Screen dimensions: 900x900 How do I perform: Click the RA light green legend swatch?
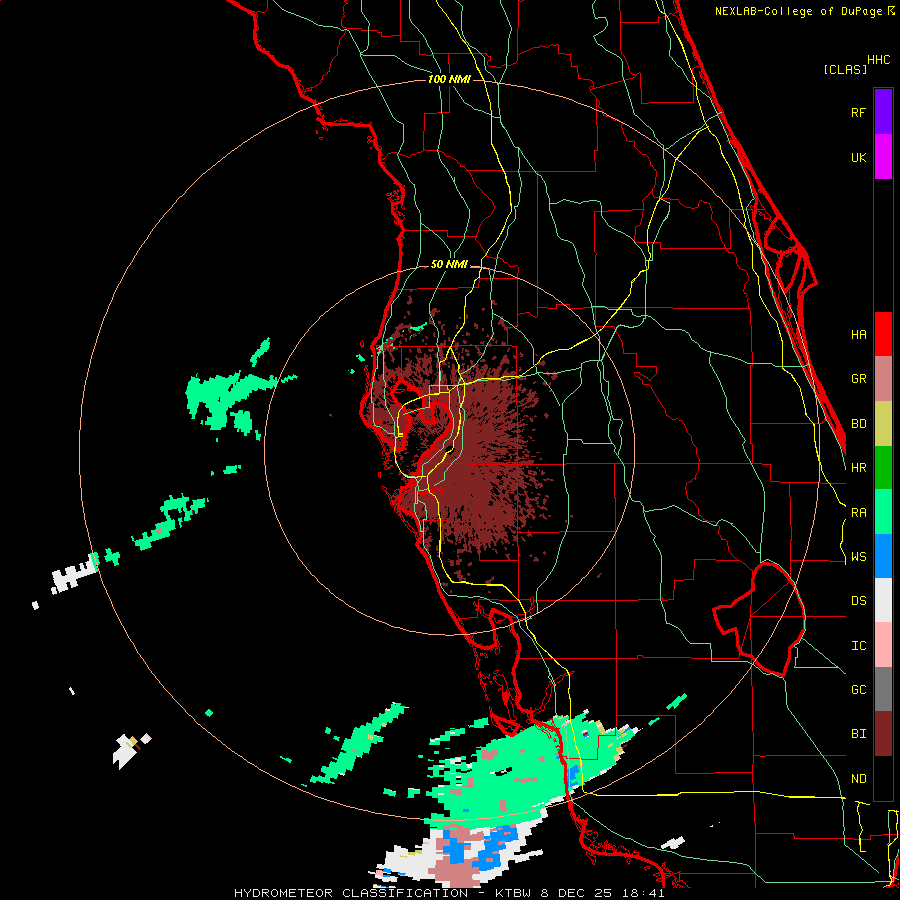click(x=883, y=512)
